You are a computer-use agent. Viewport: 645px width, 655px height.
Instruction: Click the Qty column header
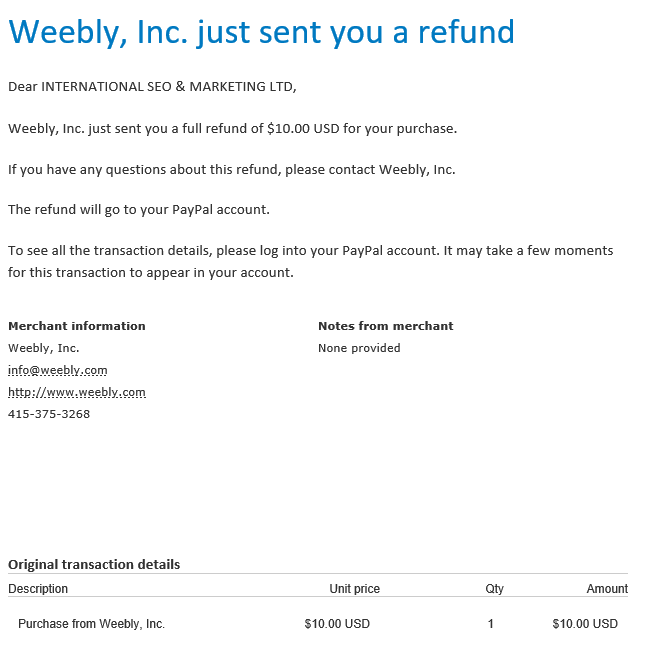[x=495, y=589]
